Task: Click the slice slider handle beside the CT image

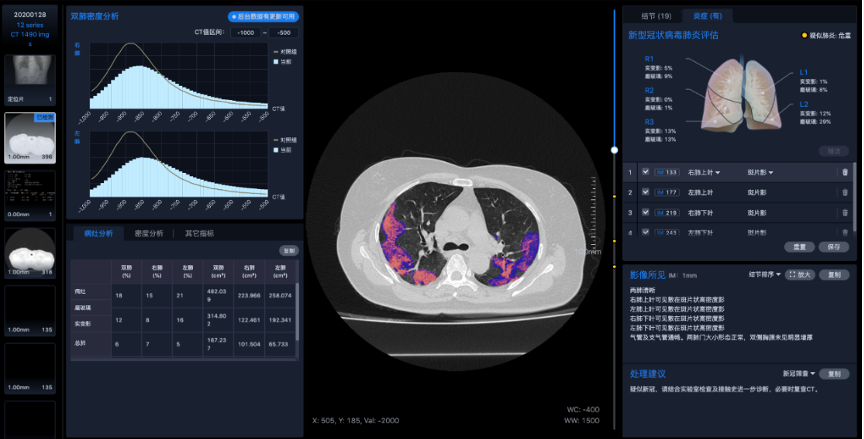Action: click(615, 150)
